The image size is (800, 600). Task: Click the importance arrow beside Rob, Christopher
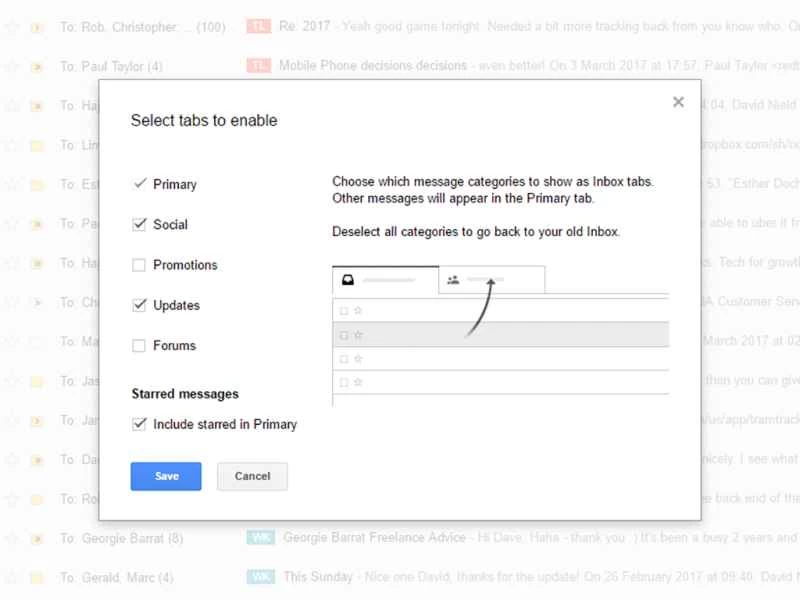pos(35,27)
